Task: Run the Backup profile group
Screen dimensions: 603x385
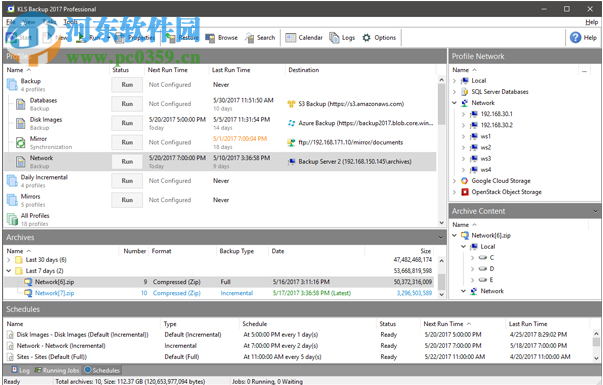Action: pos(127,85)
